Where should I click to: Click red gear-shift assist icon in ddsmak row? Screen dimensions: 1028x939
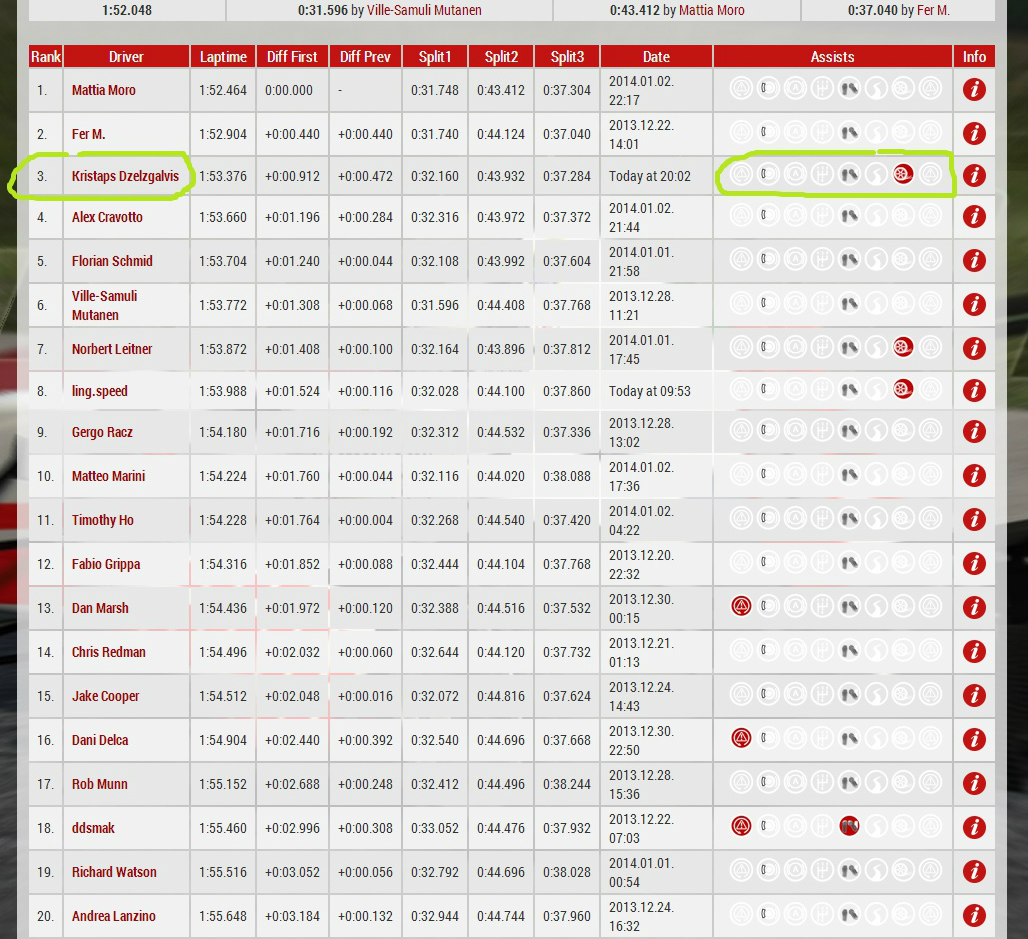click(x=849, y=826)
